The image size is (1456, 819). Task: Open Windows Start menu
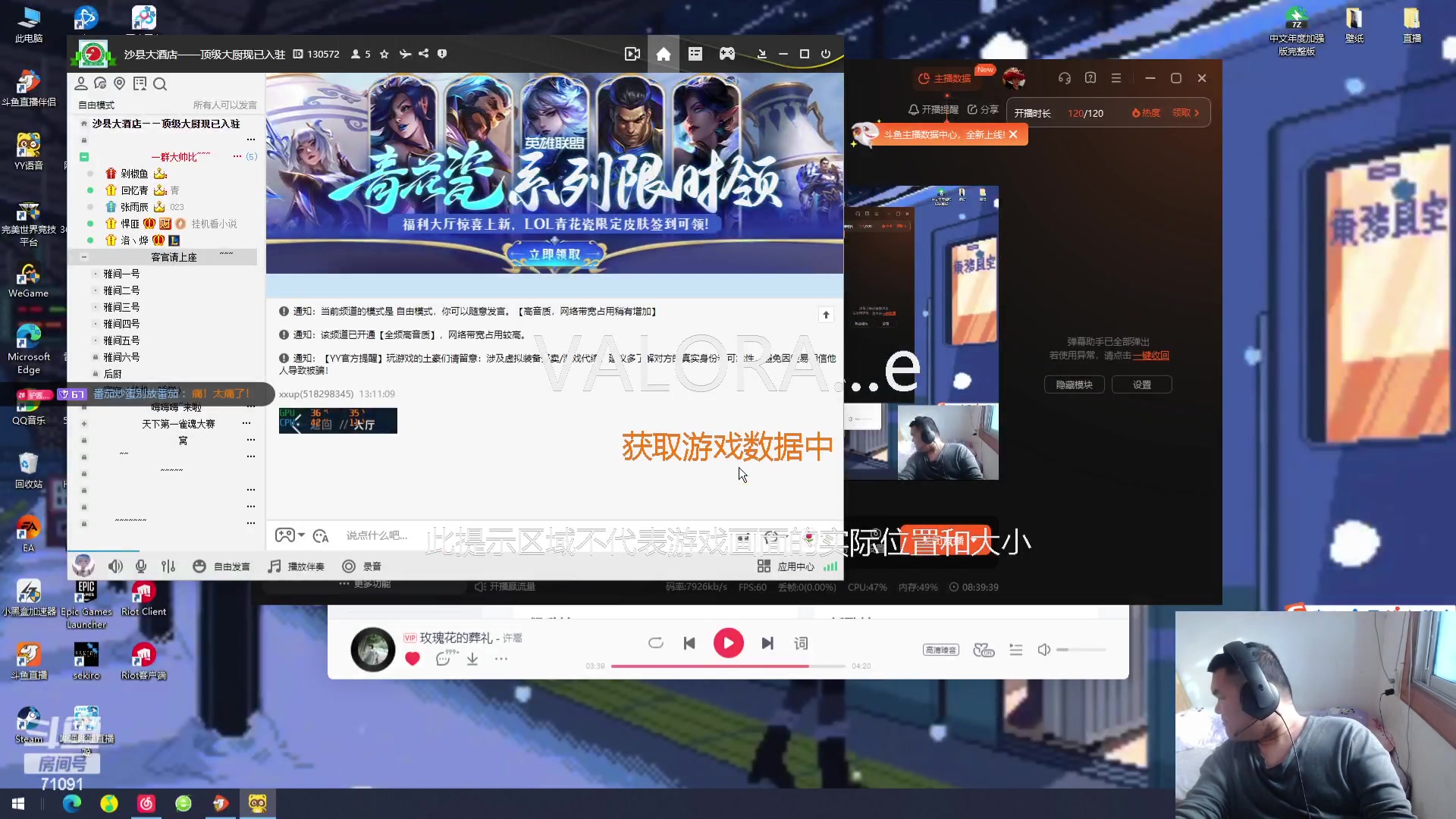[18, 803]
